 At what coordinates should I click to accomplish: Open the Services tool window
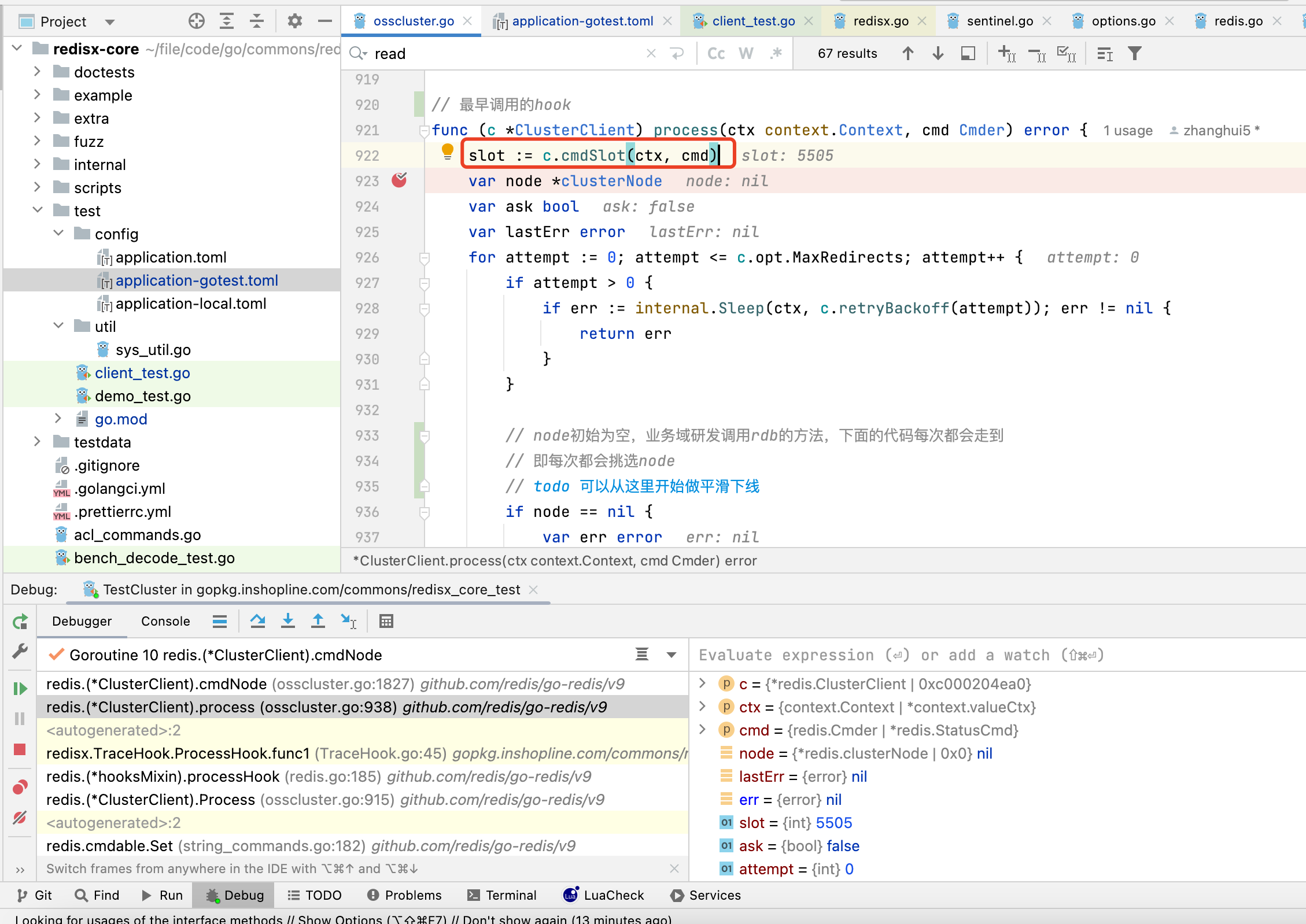tap(705, 895)
